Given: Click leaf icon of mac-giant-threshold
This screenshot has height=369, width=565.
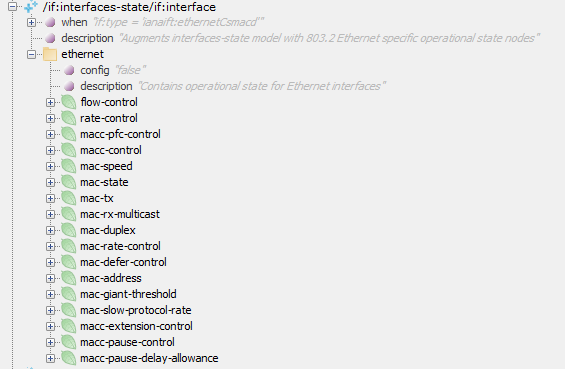Looking at the screenshot, I should [x=68, y=294].
